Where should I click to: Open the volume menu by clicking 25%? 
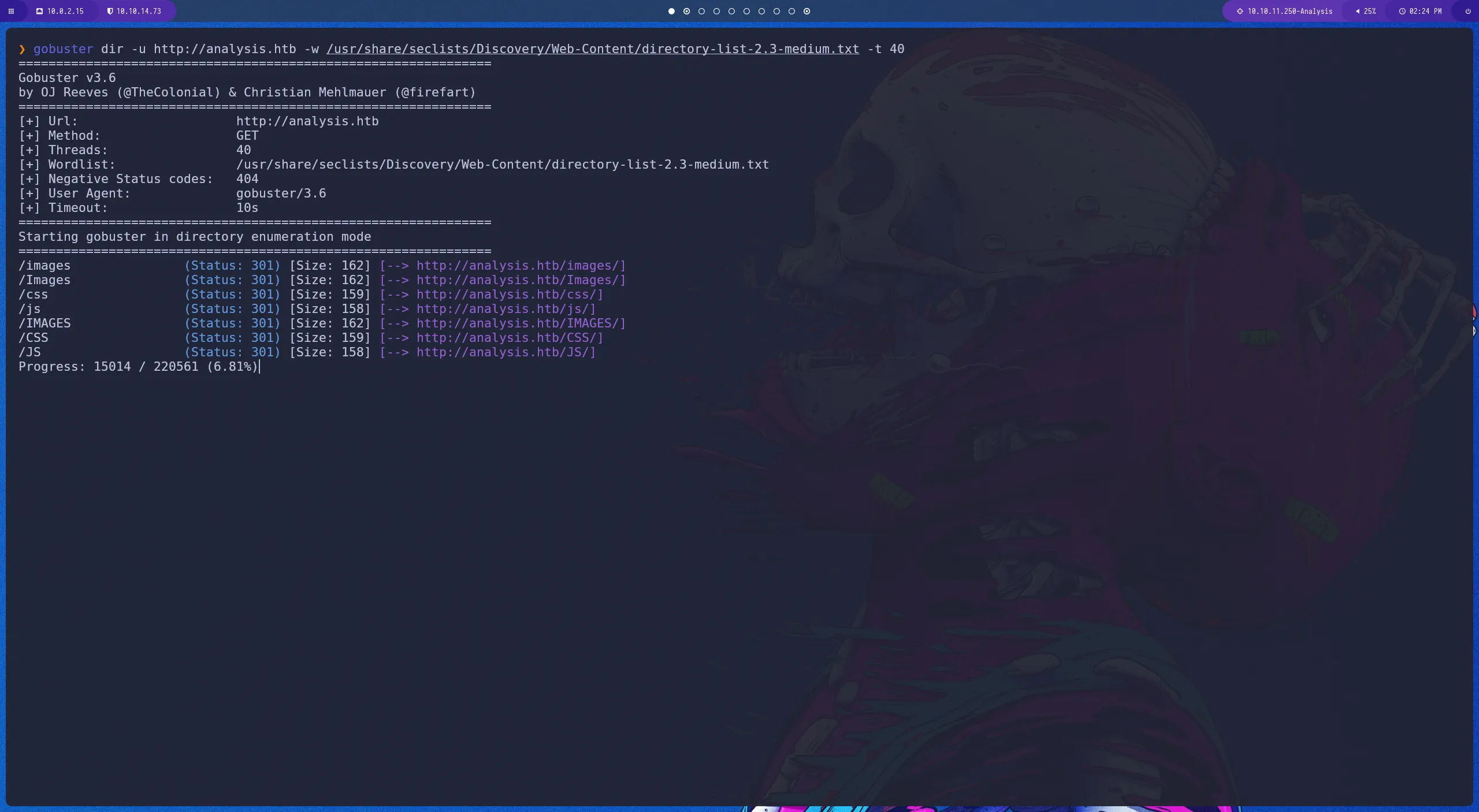pos(1367,11)
